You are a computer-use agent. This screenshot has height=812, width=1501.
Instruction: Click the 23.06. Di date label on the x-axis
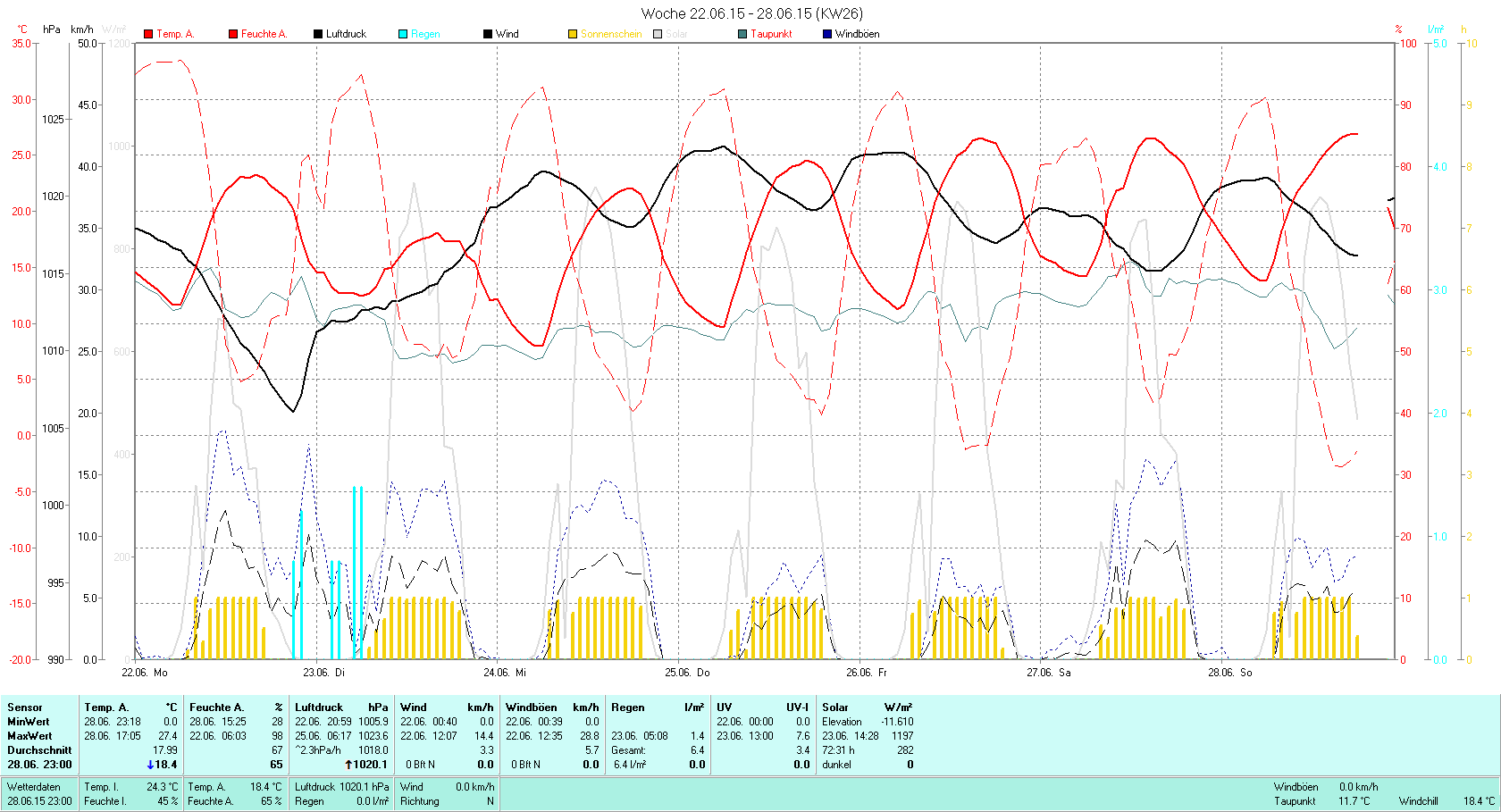point(323,673)
